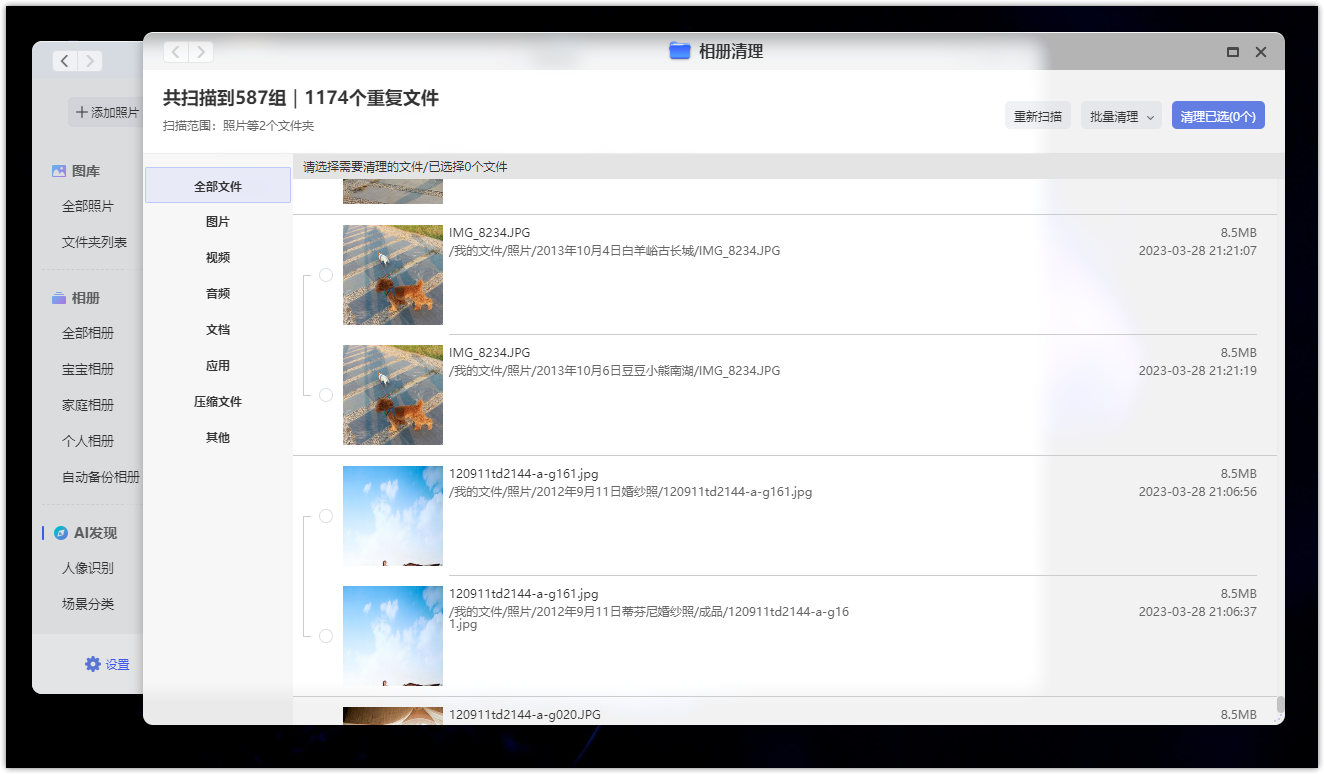Open 人像识别 in rear window
Image resolution: width=1324 pixels, height=774 pixels.
tap(88, 568)
